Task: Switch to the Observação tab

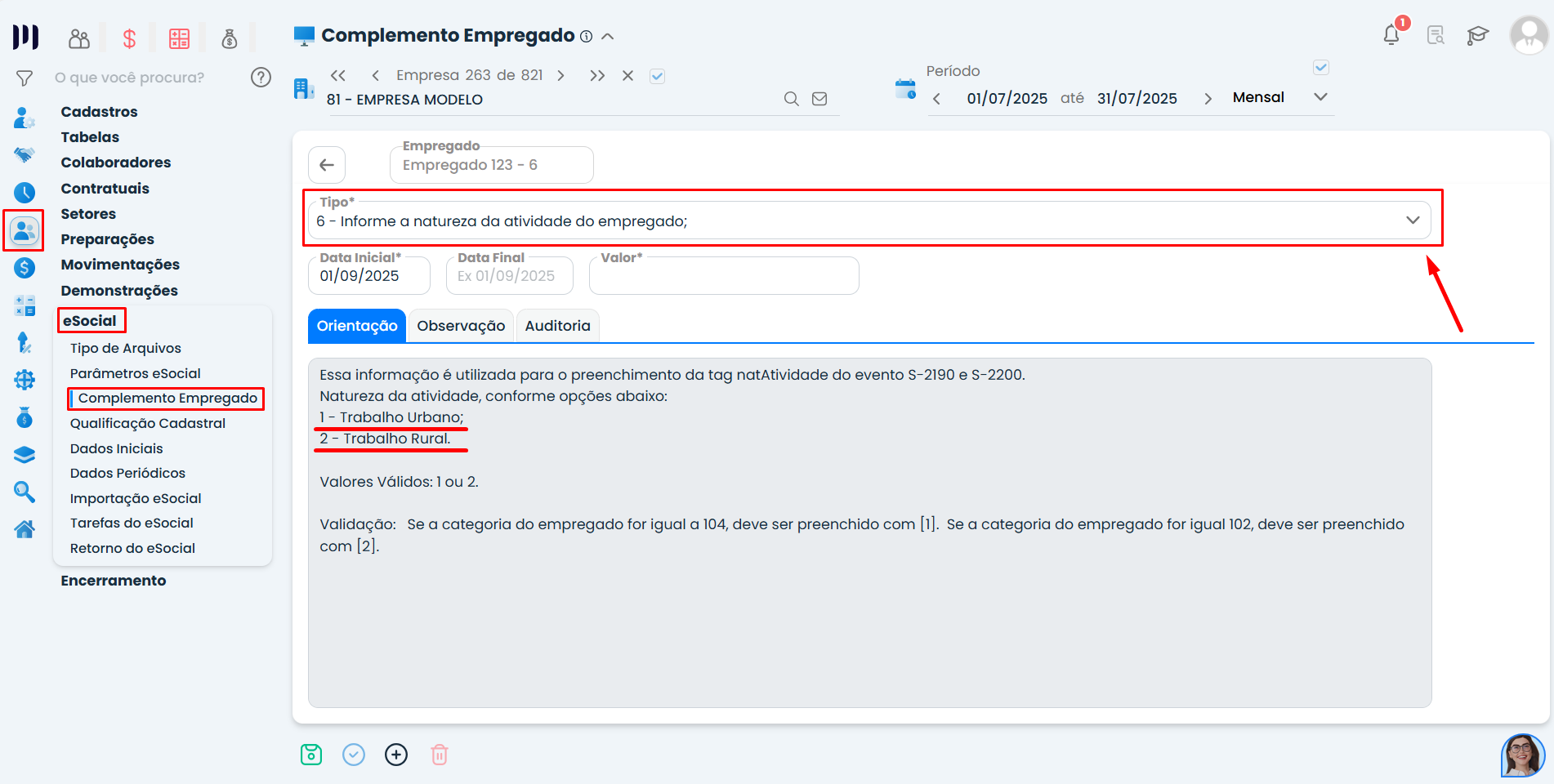Action: [461, 326]
